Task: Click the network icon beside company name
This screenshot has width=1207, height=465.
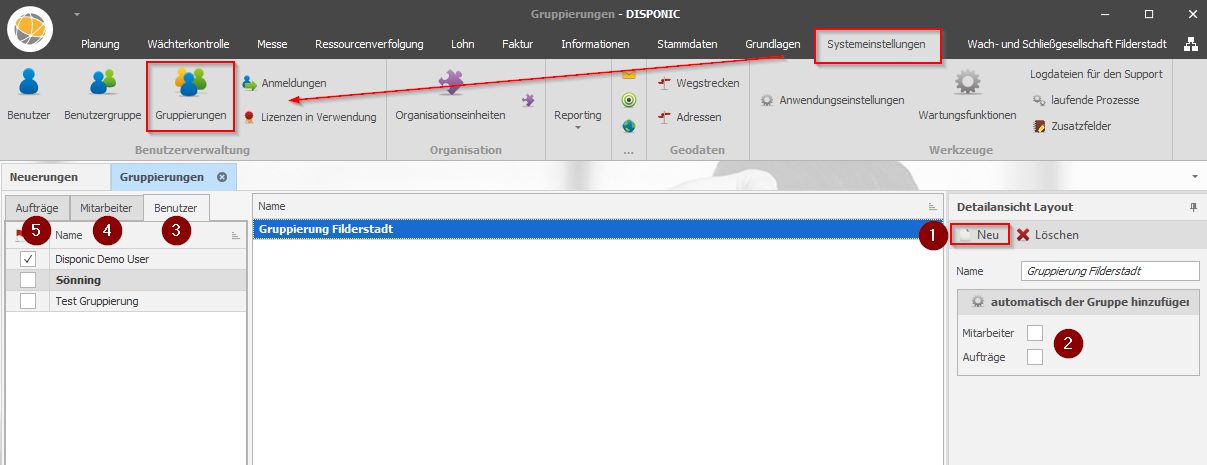Action: click(1190, 44)
